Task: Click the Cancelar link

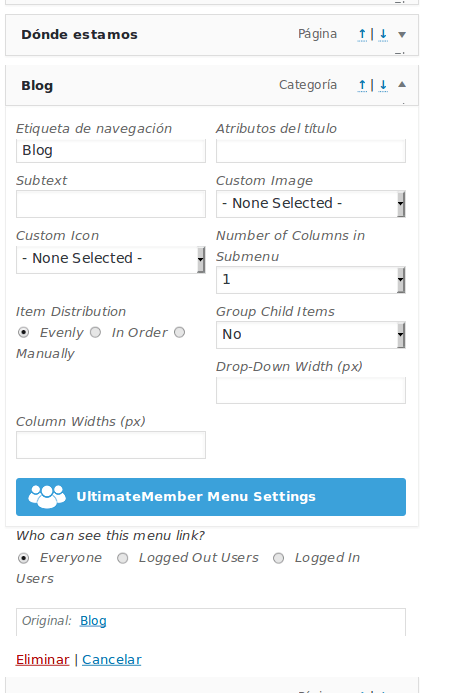Action: click(112, 659)
